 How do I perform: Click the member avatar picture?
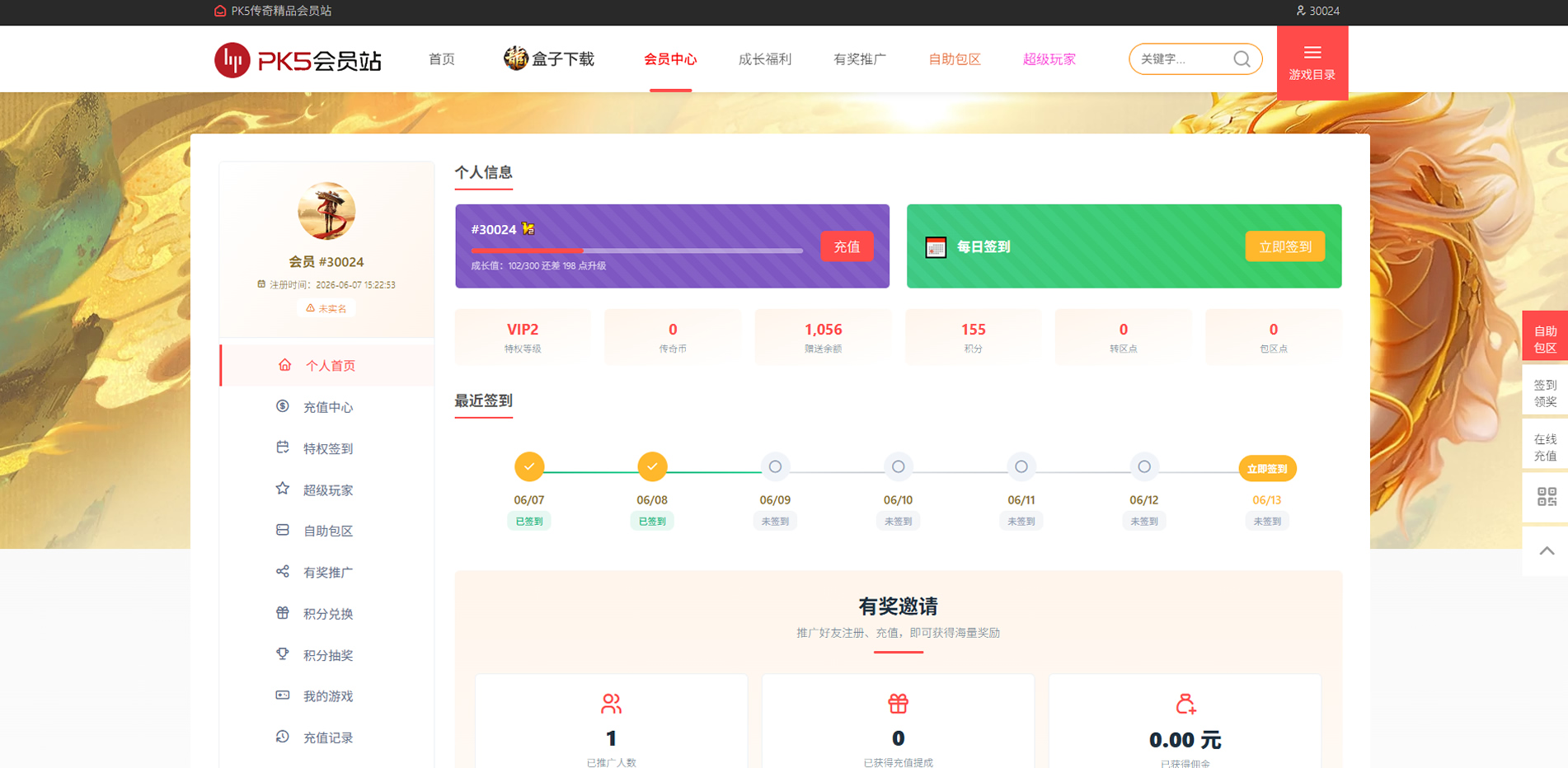[x=326, y=211]
